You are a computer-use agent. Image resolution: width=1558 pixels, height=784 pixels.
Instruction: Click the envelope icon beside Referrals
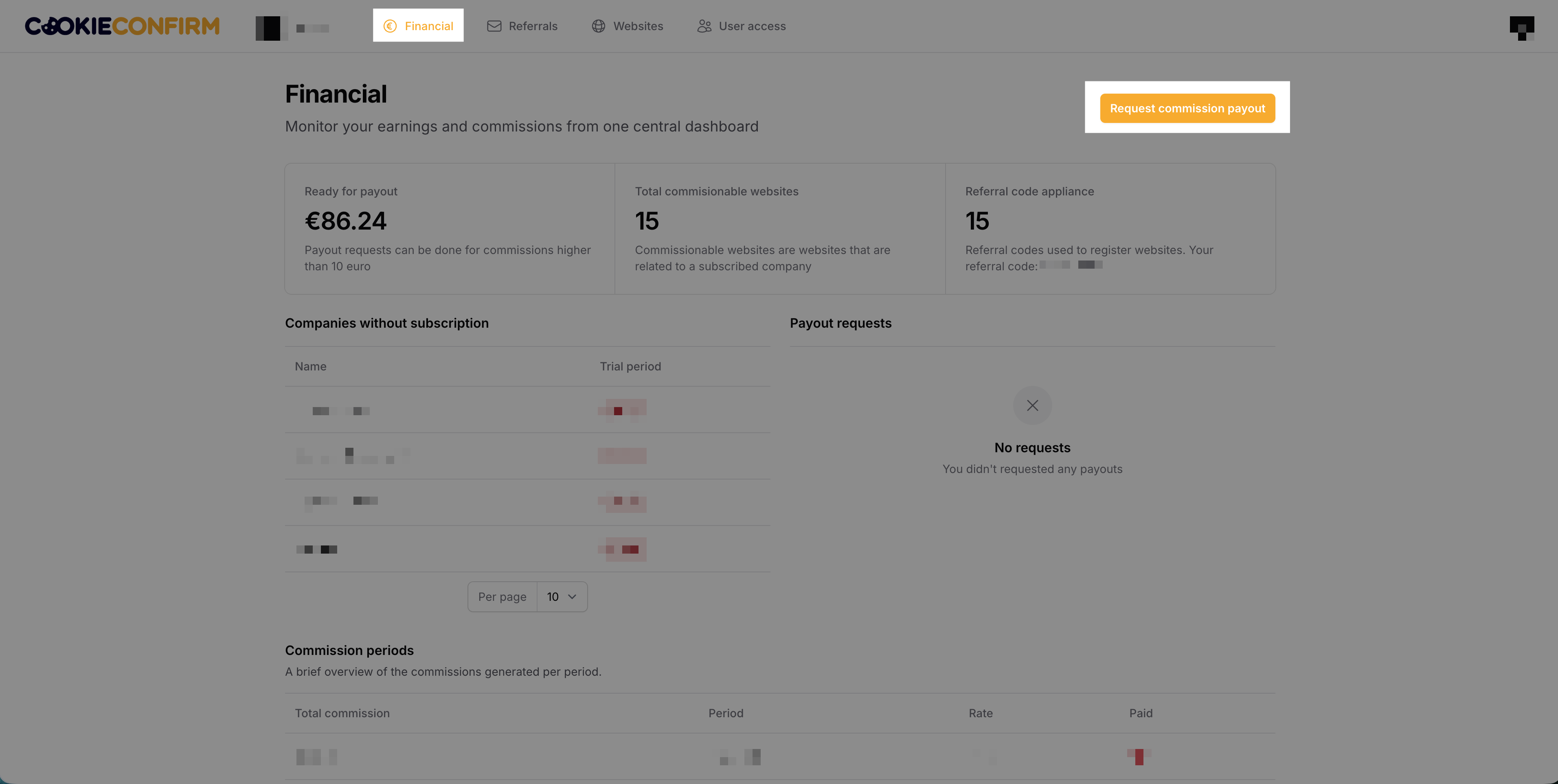point(494,26)
